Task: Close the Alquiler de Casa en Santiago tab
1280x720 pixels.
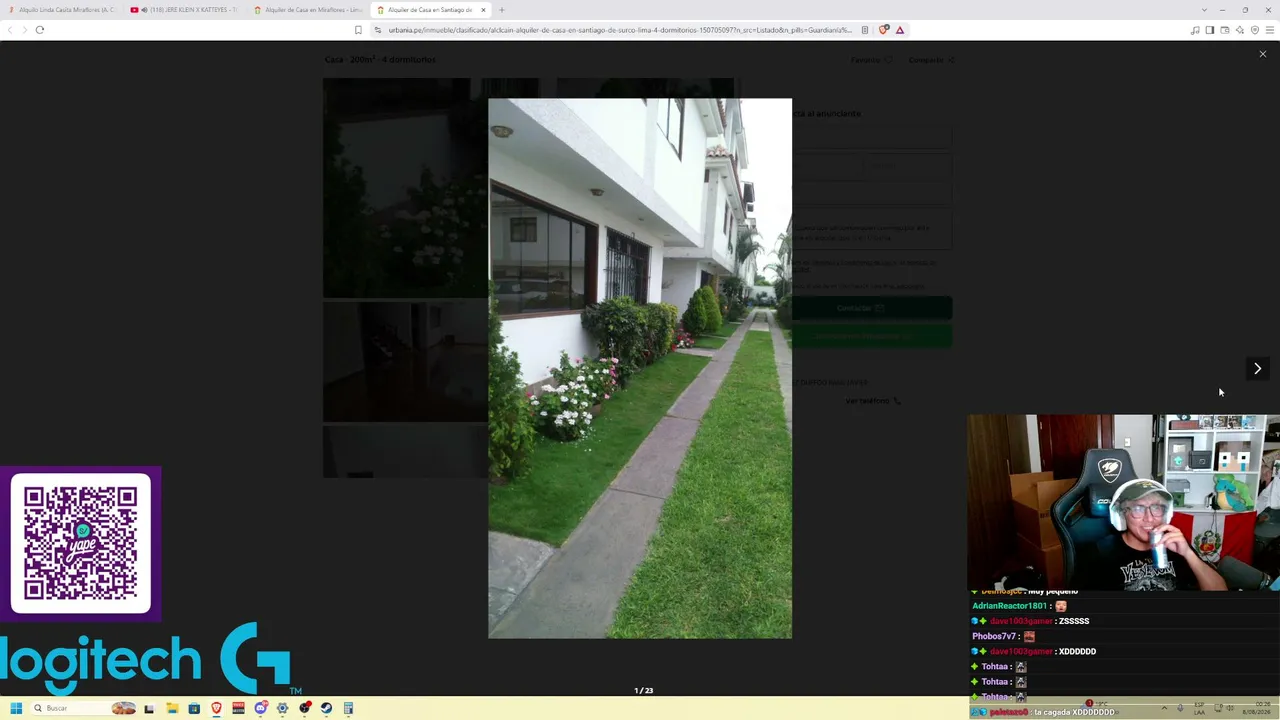Action: pos(483,10)
